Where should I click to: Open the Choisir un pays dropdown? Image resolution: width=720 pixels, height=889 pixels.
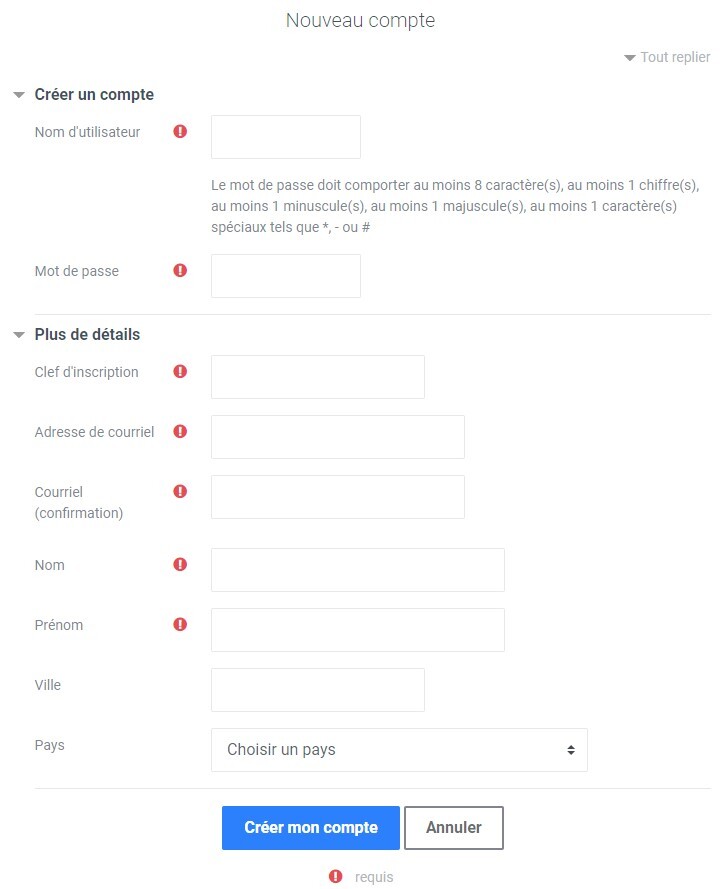coord(399,750)
